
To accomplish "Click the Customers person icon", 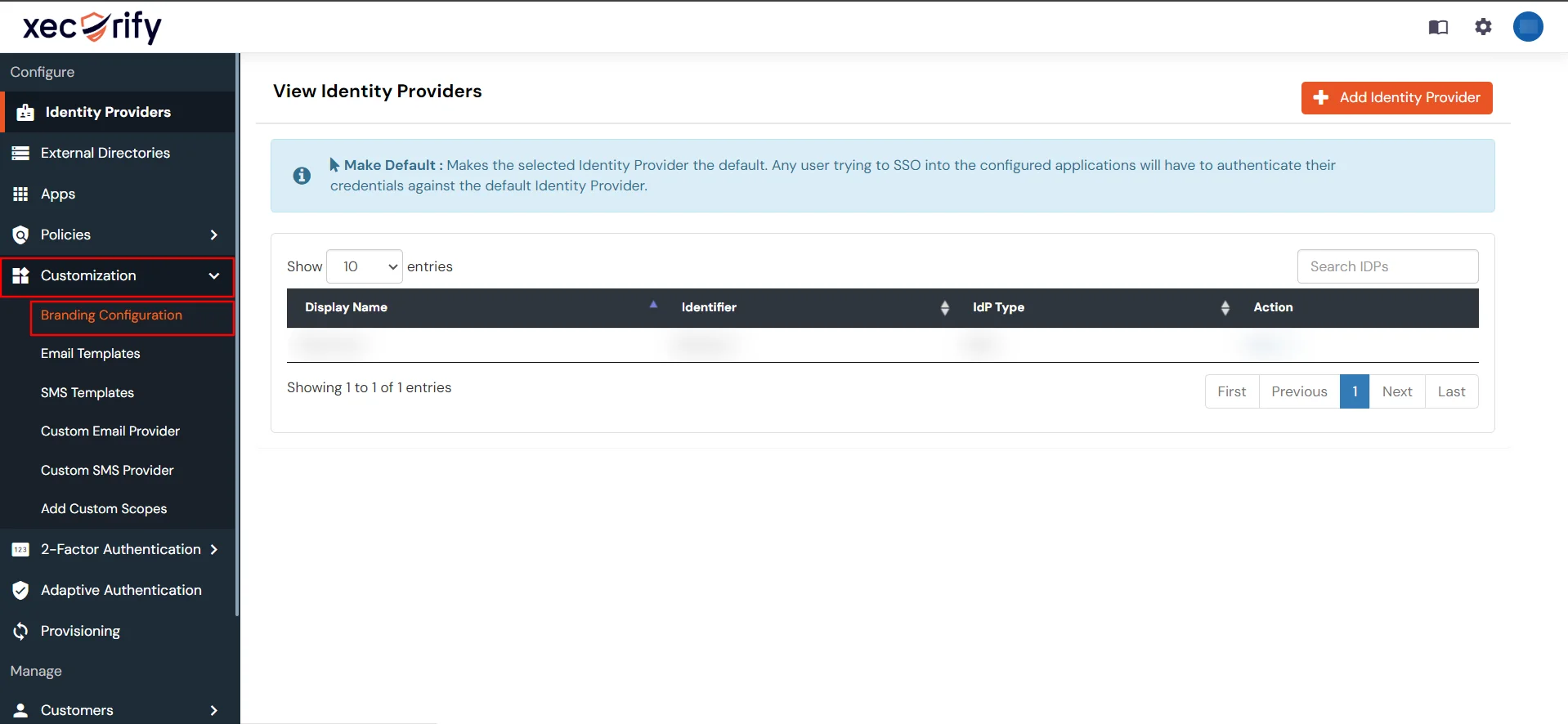I will click(20, 710).
